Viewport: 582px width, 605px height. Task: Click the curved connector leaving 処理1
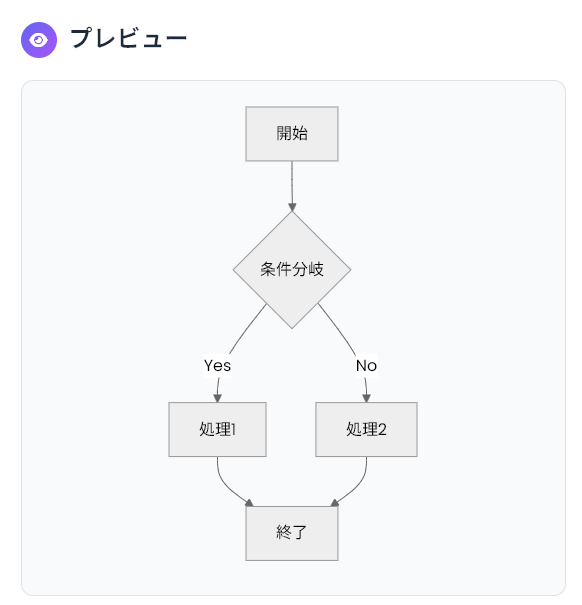228,484
